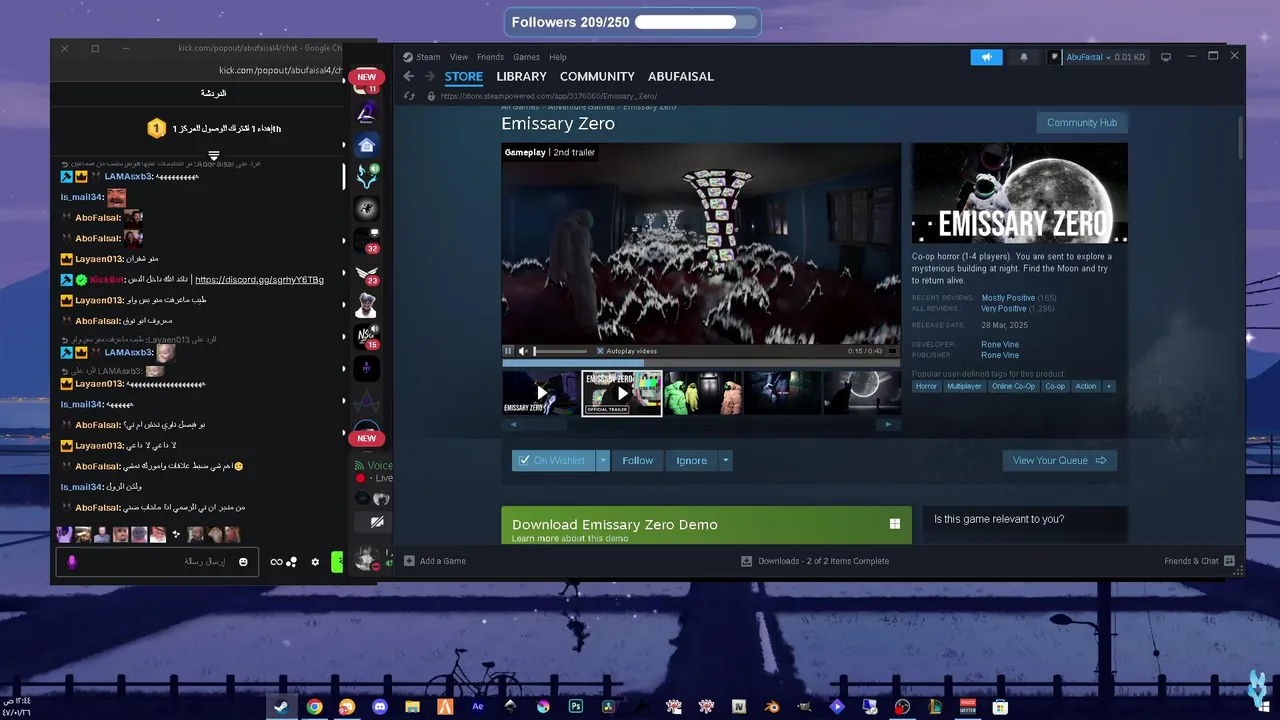This screenshot has height=720, width=1280.
Task: Select the first trailer thumbnail
Action: [x=541, y=393]
